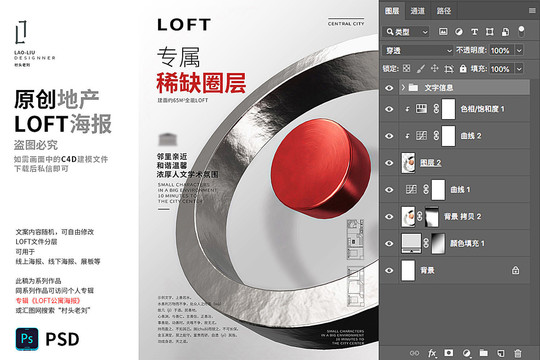This screenshot has width=540, height=360.
Task: Select the 文字信息 folder icon
Action: click(413, 88)
